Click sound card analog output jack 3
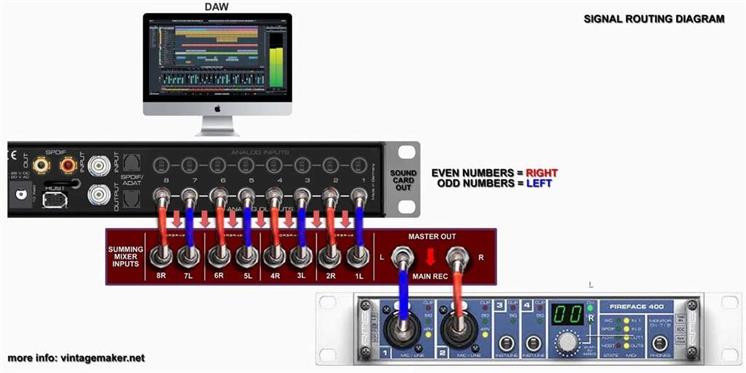 [x=302, y=195]
